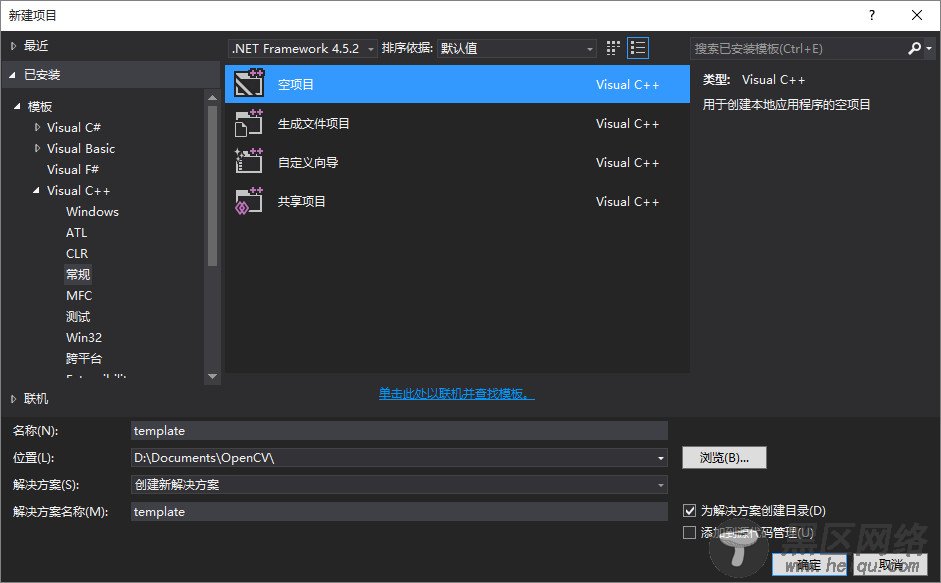The image size is (941, 583).
Task: Enable 添加到源代码管理 checkbox
Action: point(690,533)
